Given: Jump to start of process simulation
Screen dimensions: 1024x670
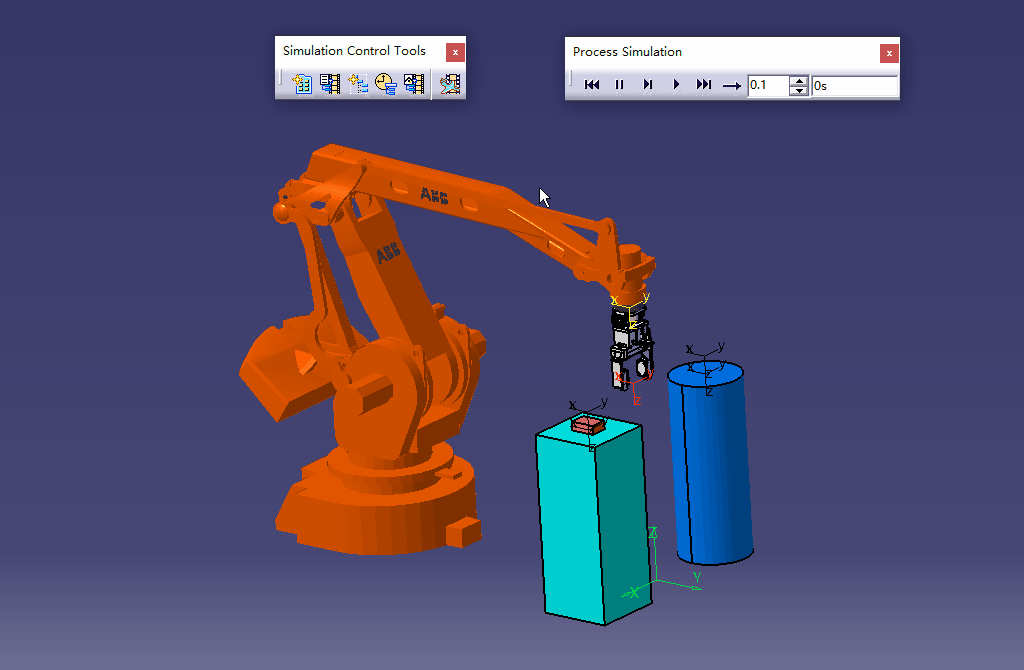Looking at the screenshot, I should coord(592,85).
